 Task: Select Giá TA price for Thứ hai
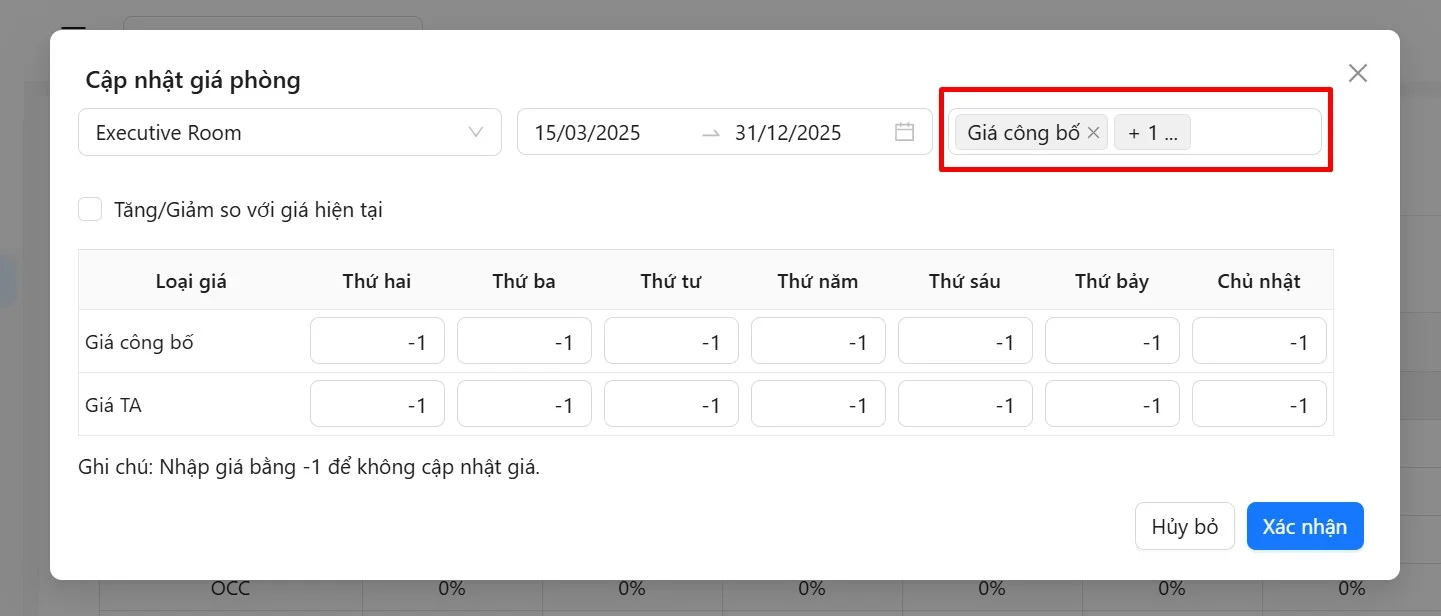[x=377, y=405]
